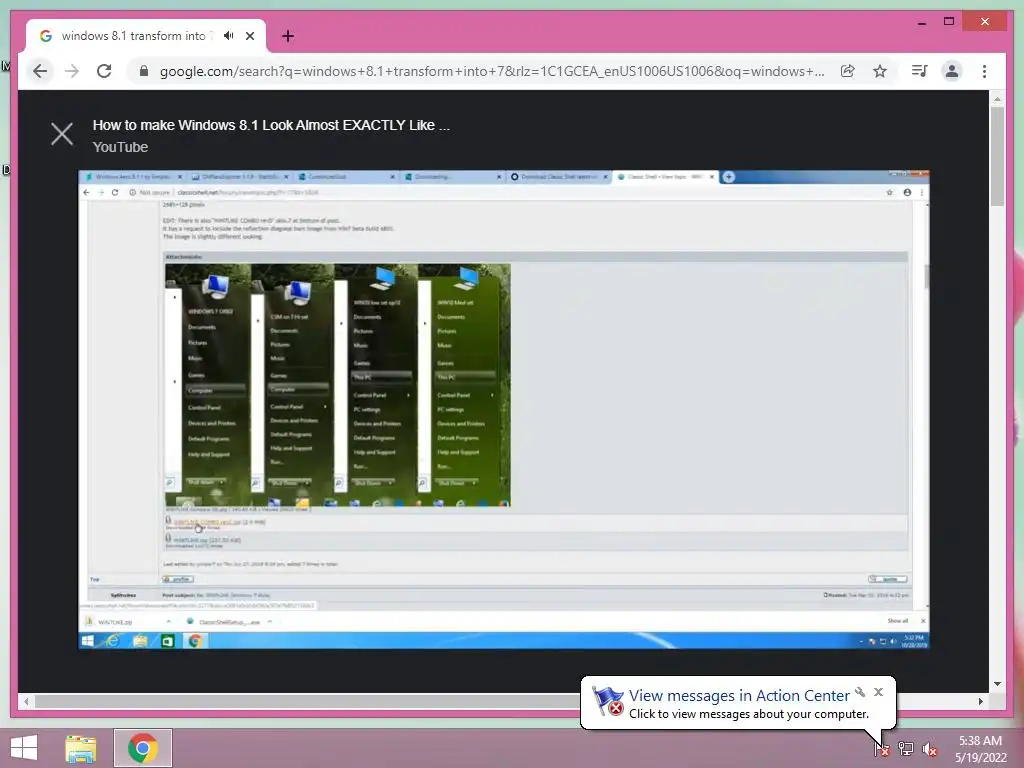Close the Action Center notification balloon
This screenshot has height=768, width=1024.
point(878,692)
